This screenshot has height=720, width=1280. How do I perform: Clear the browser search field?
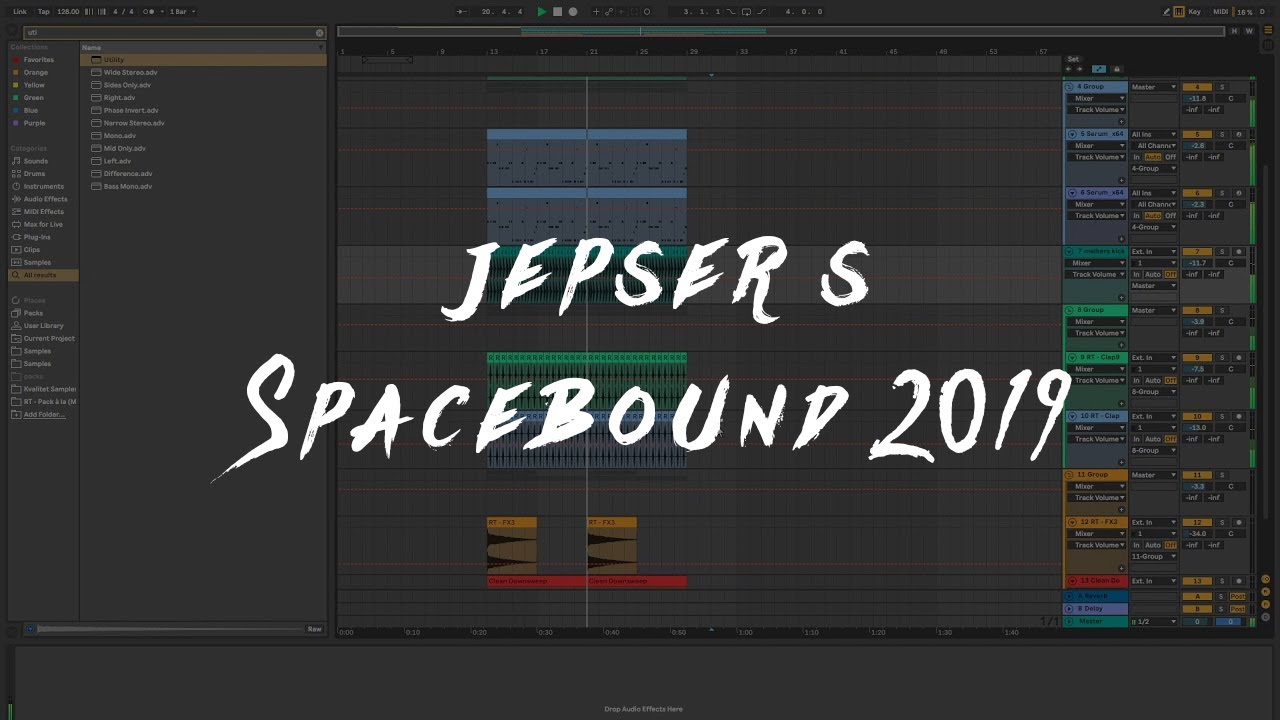[x=320, y=33]
